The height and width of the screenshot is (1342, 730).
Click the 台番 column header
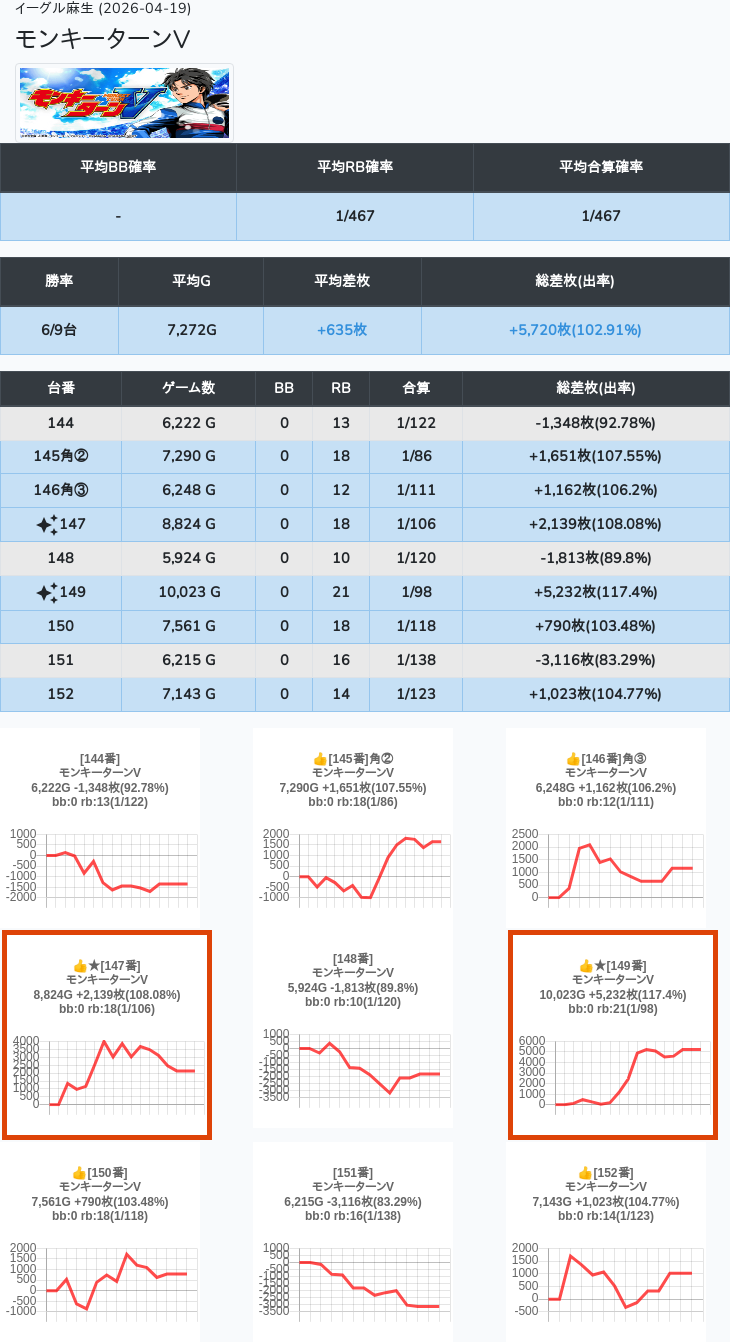coord(61,388)
